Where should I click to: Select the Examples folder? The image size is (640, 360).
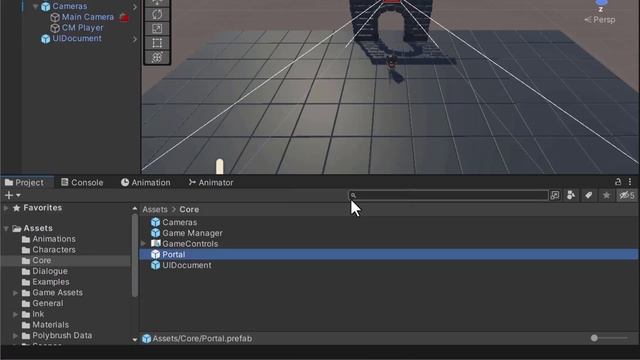(x=51, y=282)
